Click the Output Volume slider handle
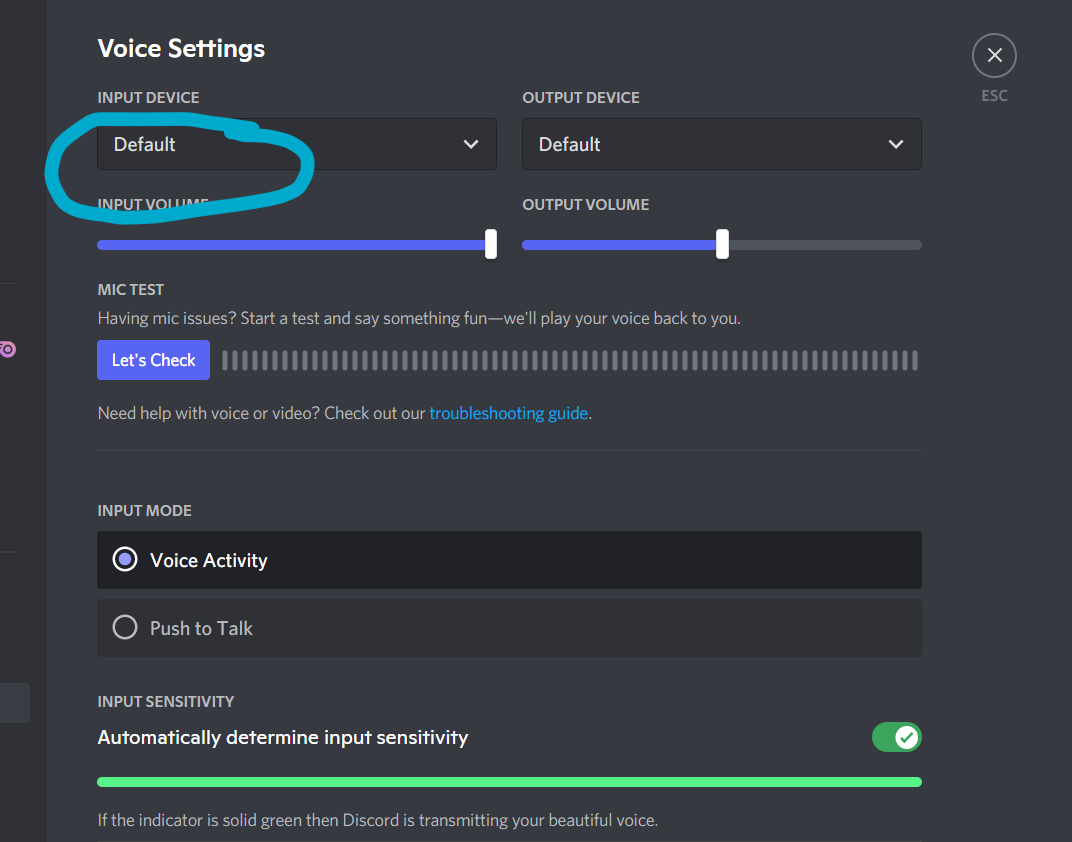Viewport: 1072px width, 842px height. click(x=722, y=245)
